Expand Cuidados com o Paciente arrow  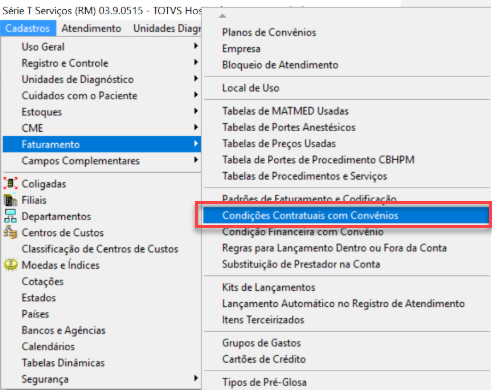tap(196, 95)
